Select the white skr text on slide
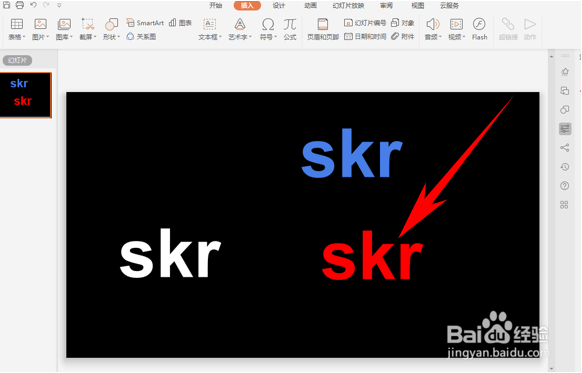Viewport: 582px width, 373px height. click(170, 253)
